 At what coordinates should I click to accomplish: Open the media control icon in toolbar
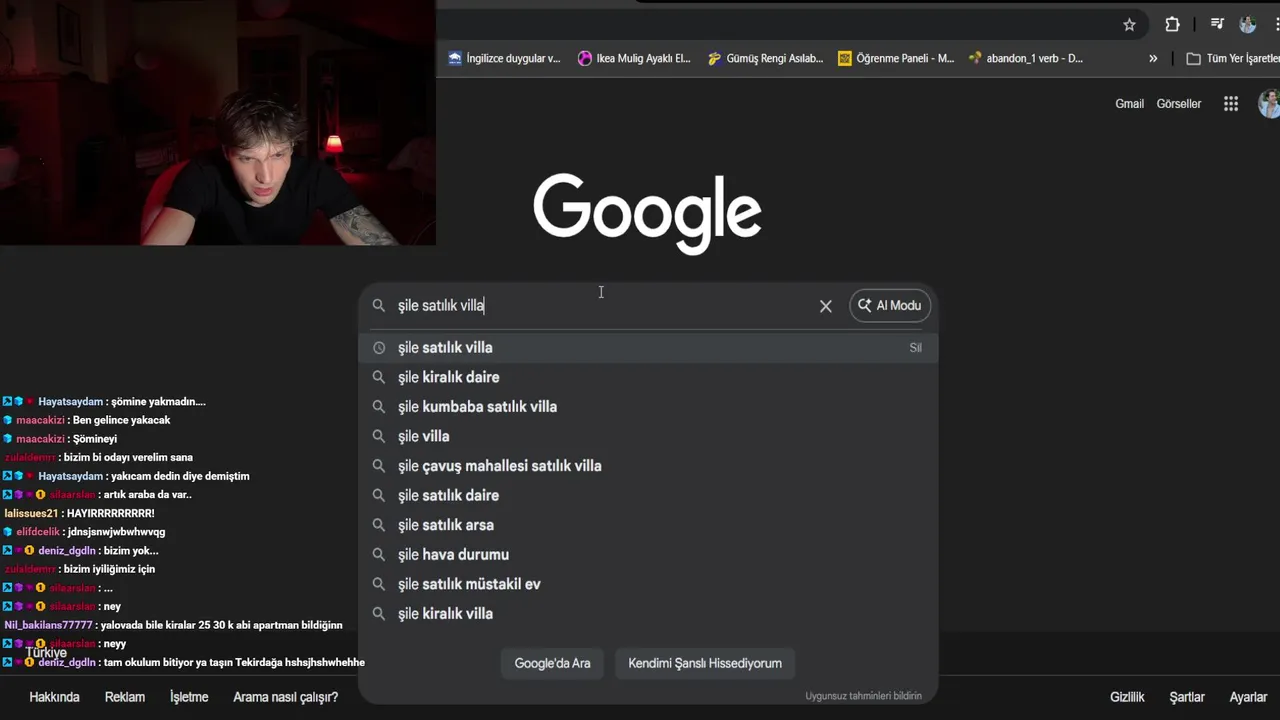pyautogui.click(x=1217, y=25)
